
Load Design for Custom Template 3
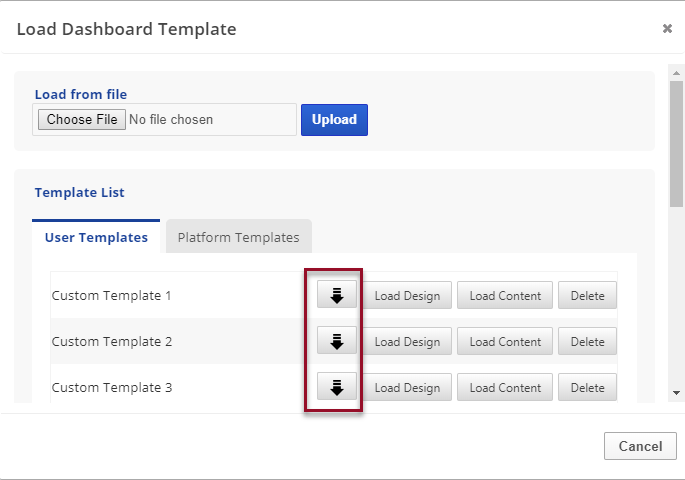pyautogui.click(x=407, y=388)
